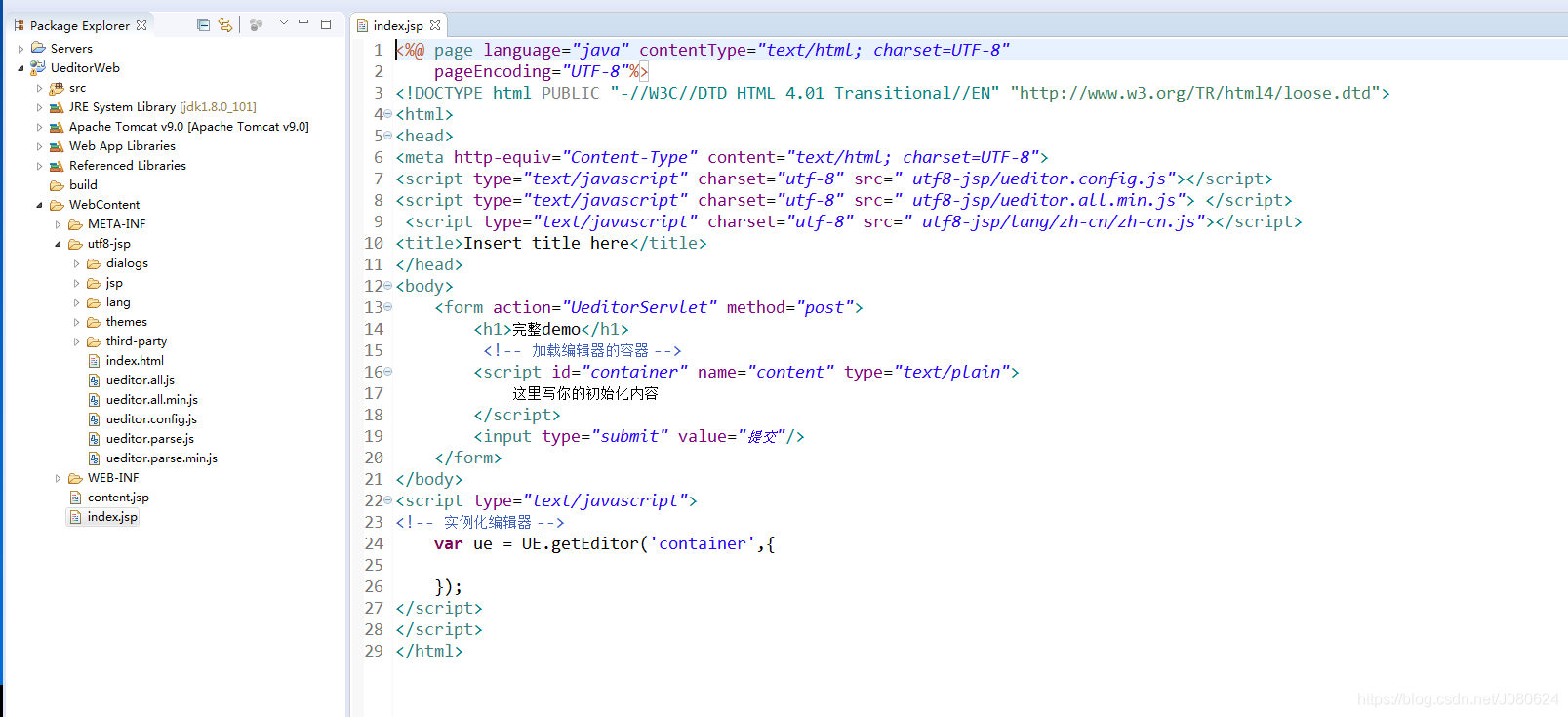Select ueditor.all.min.js in the tree

(x=151, y=400)
